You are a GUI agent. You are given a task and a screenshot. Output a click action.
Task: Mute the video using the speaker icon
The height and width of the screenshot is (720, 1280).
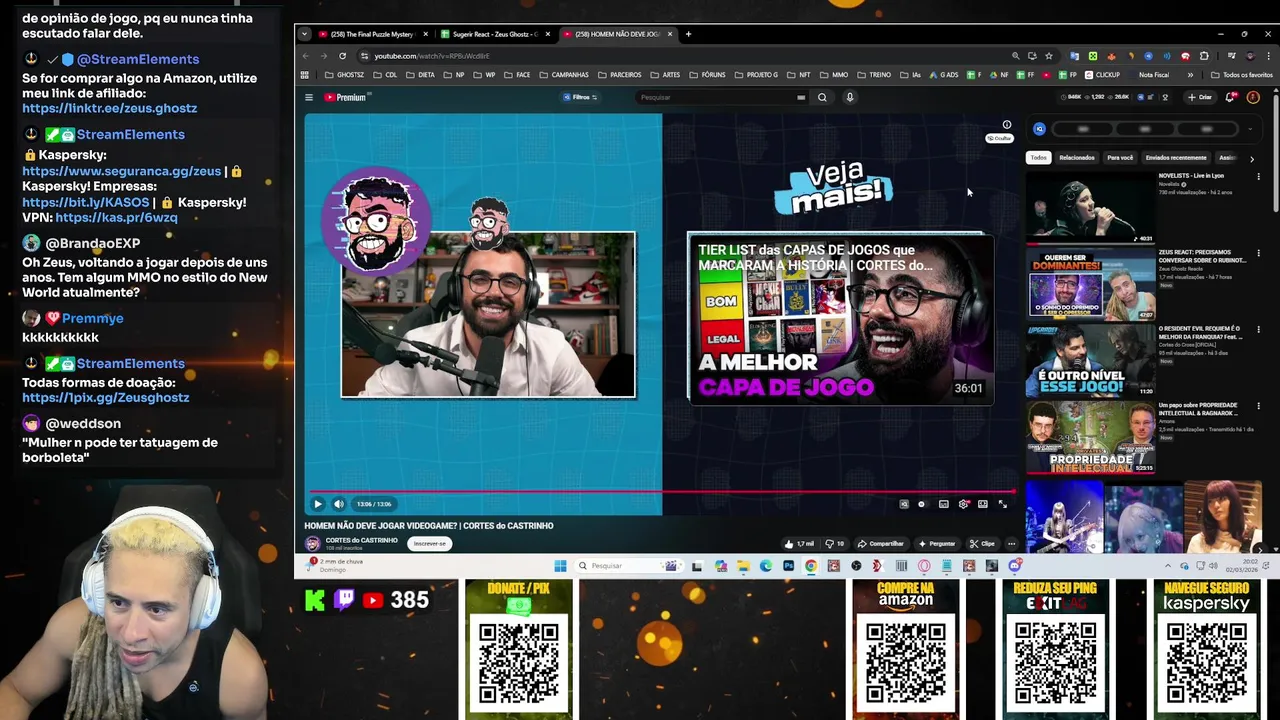tap(338, 504)
